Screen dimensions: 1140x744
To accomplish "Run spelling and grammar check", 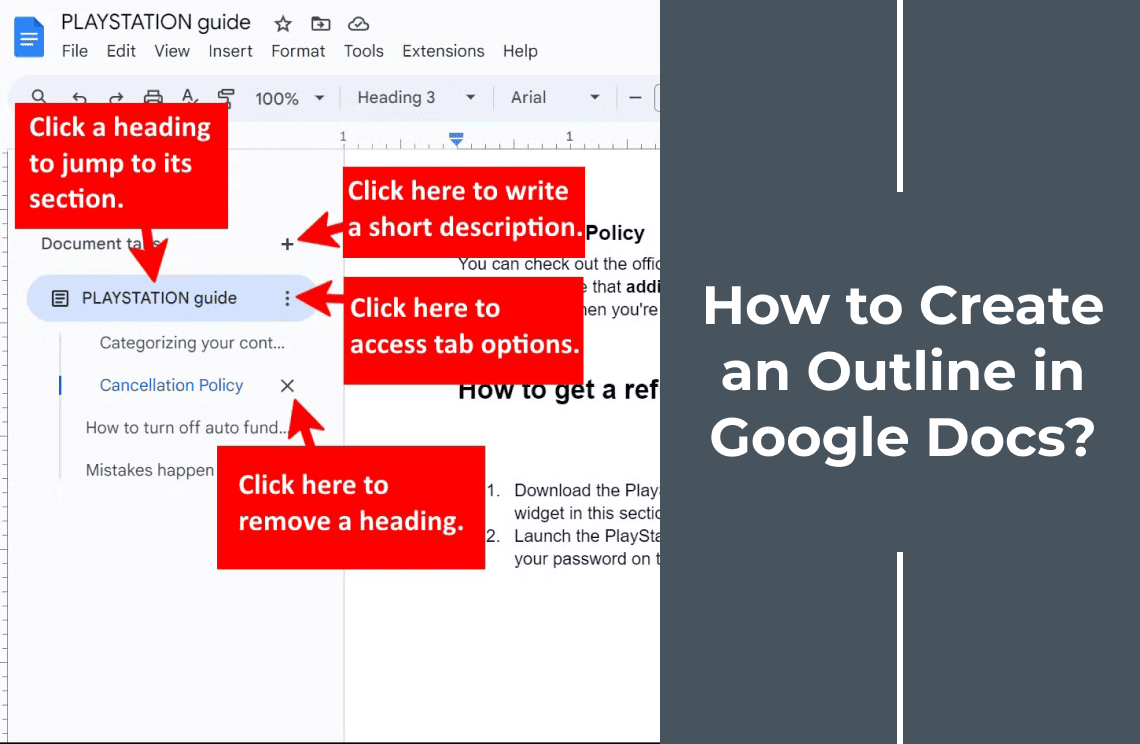I will click(189, 97).
